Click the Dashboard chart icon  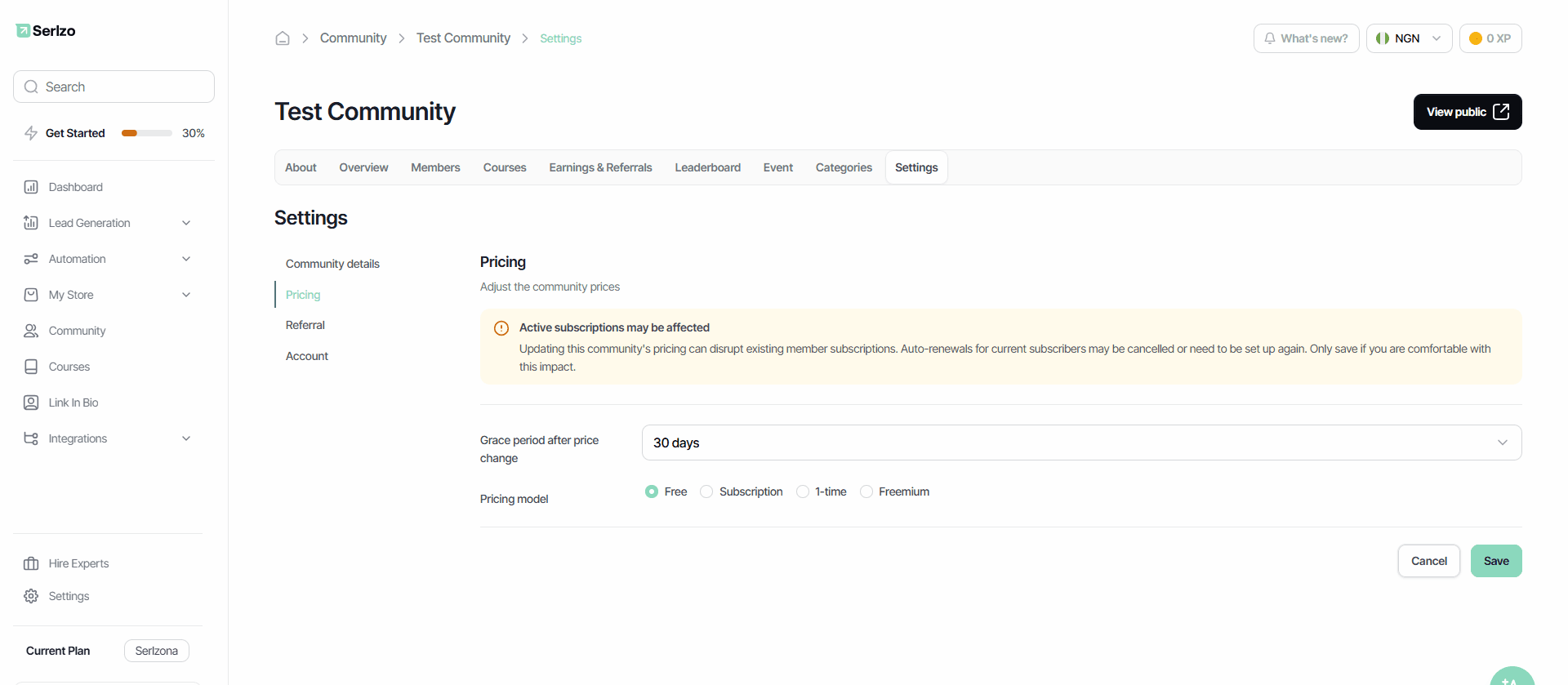coord(31,187)
